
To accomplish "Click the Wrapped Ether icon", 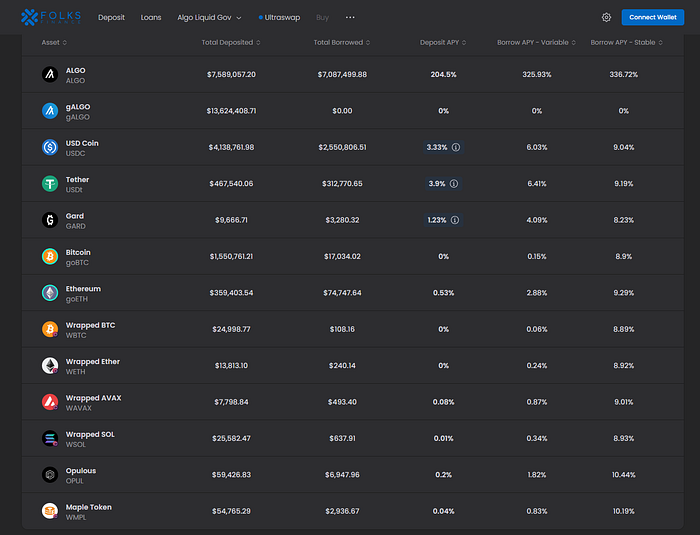I will click(50, 365).
